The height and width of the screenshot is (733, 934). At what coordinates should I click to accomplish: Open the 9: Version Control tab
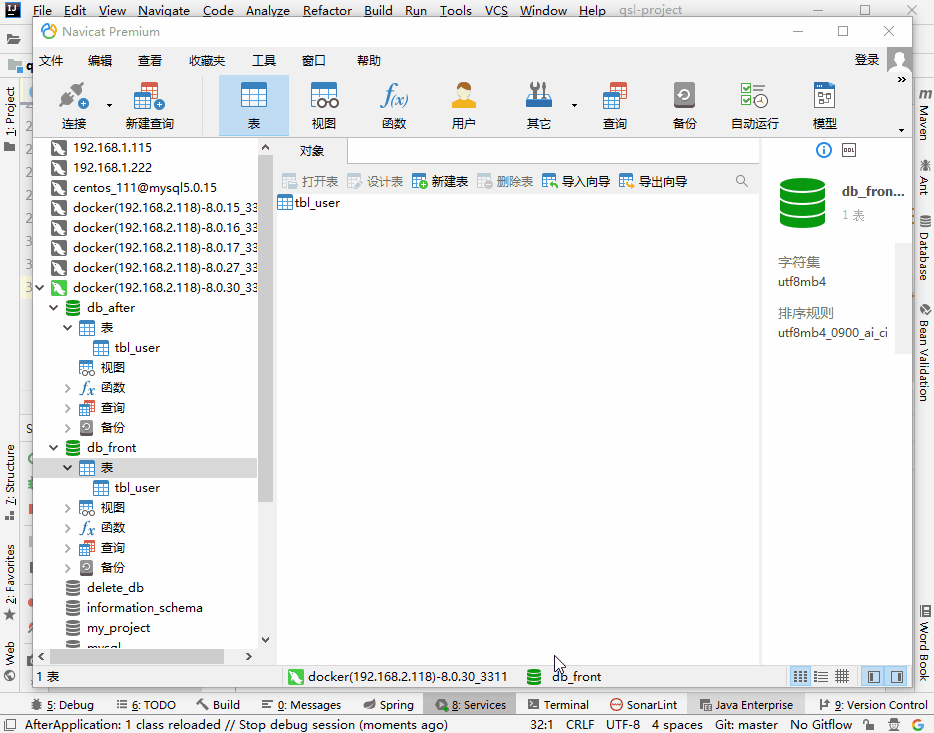(873, 704)
